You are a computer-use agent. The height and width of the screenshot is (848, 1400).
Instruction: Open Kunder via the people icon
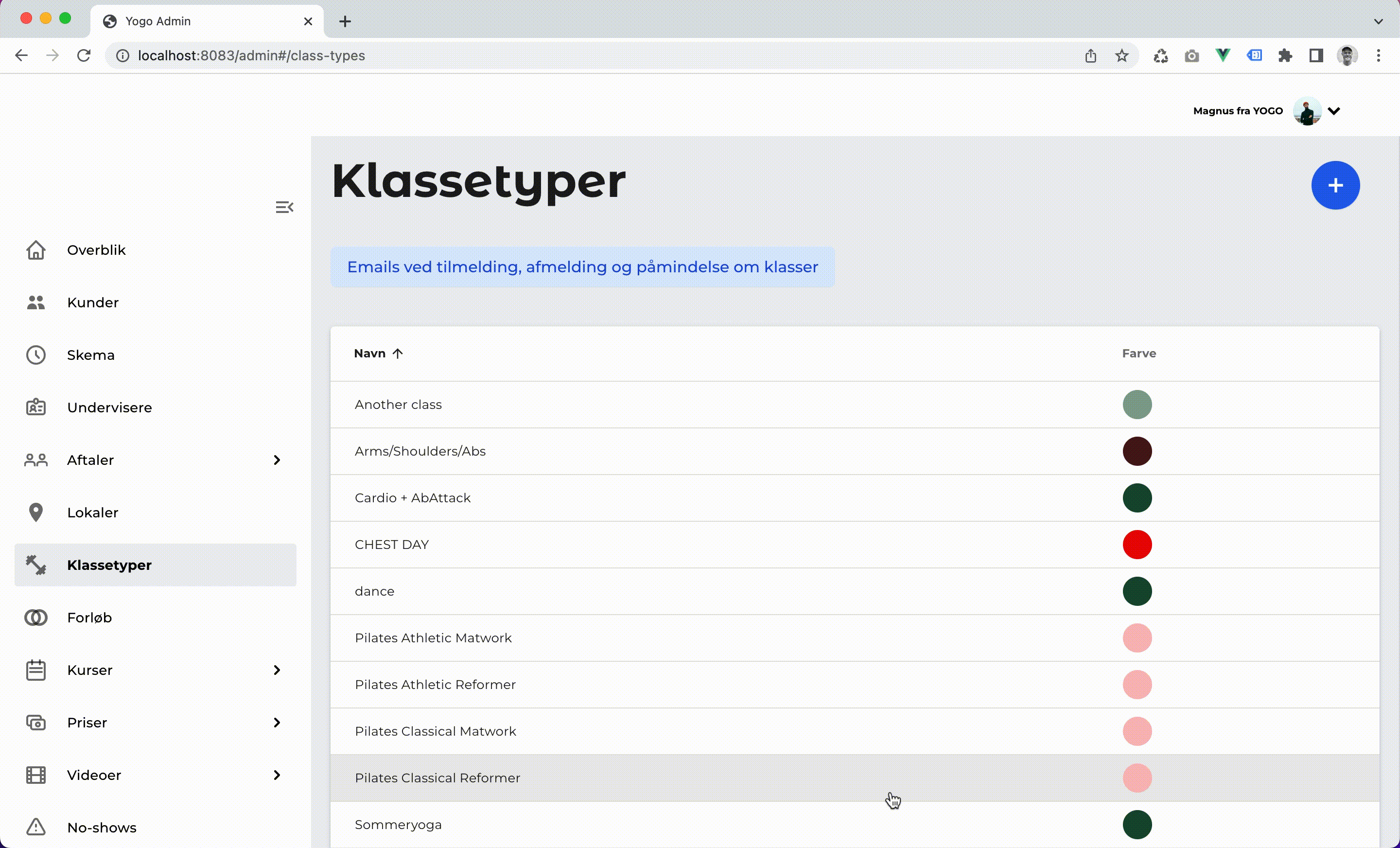click(x=36, y=302)
